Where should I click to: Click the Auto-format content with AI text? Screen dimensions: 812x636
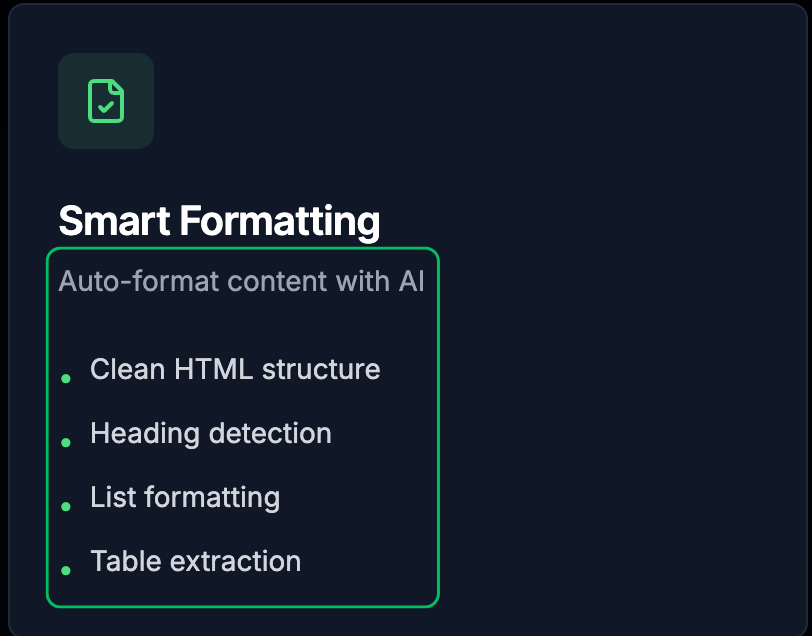(x=241, y=281)
